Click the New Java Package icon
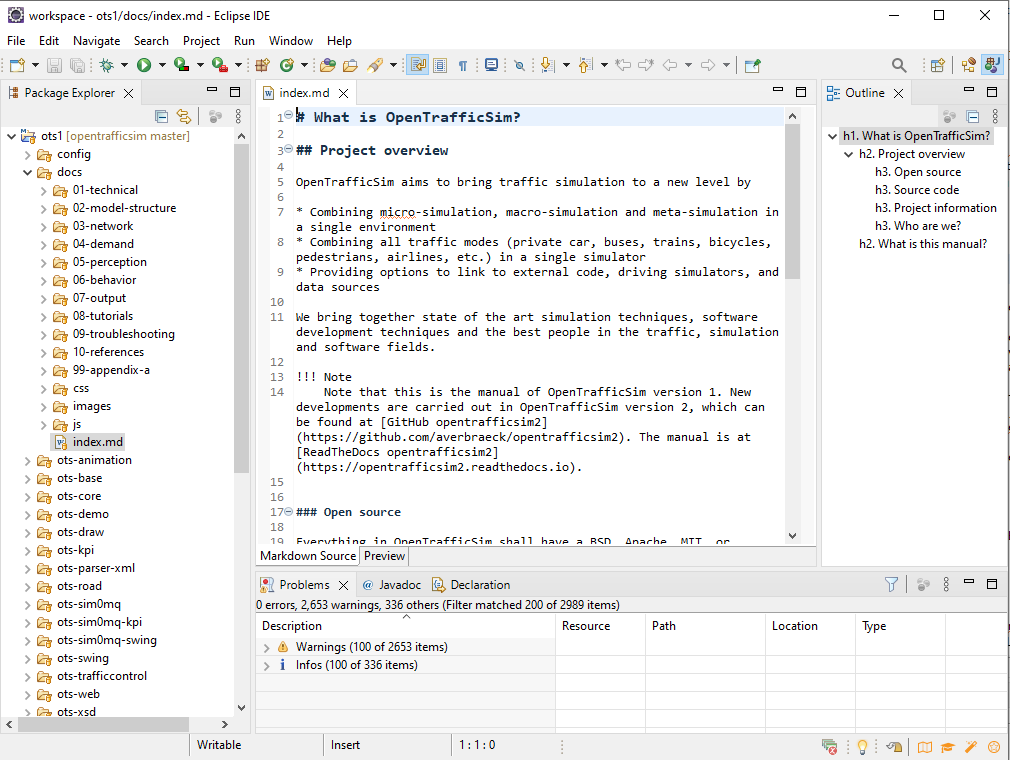This screenshot has width=1010, height=760. point(262,65)
